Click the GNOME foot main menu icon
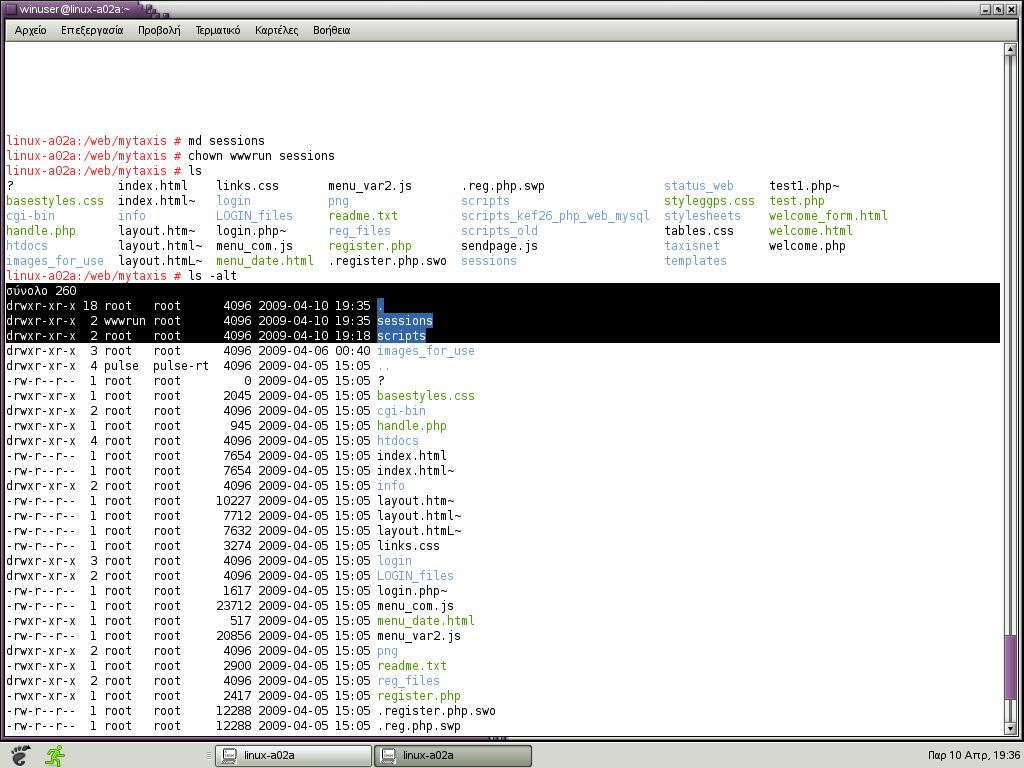1024x768 pixels. point(20,755)
